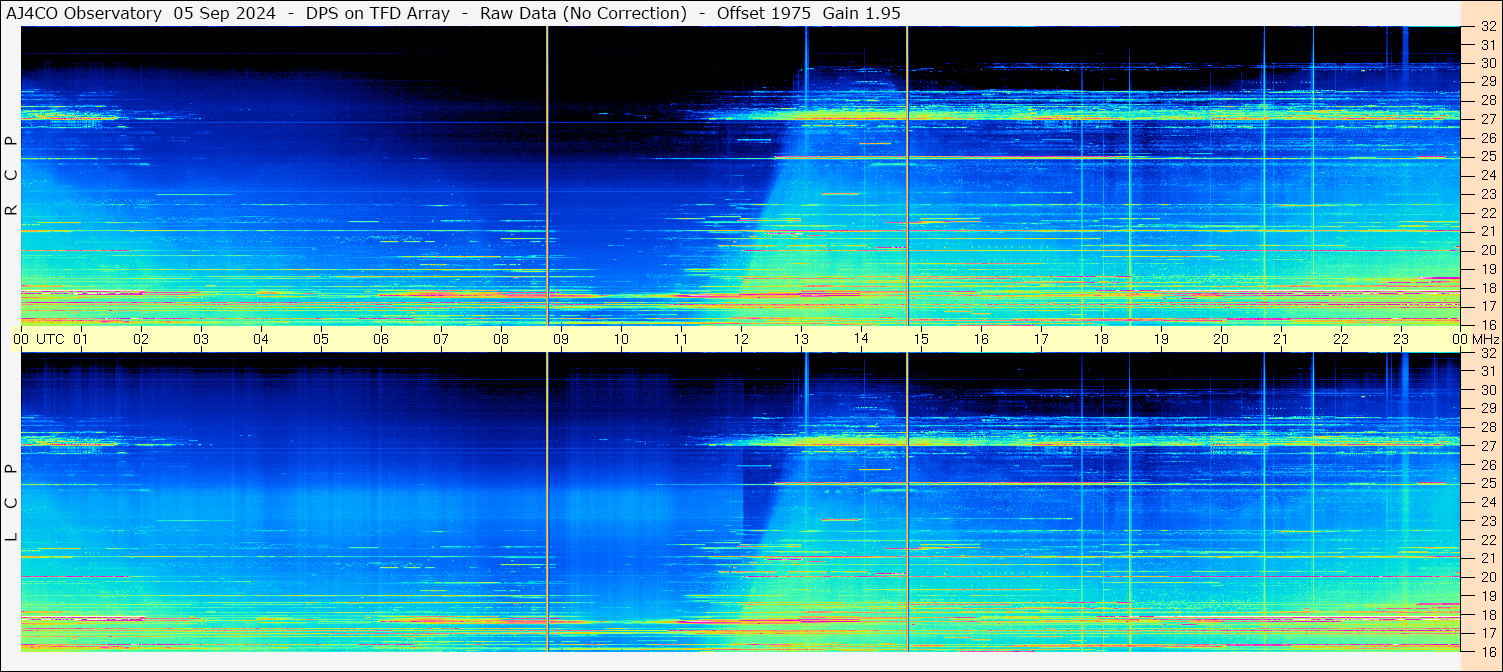Click the "16" hour label on time axis
The width and height of the screenshot is (1503, 672).
981,339
